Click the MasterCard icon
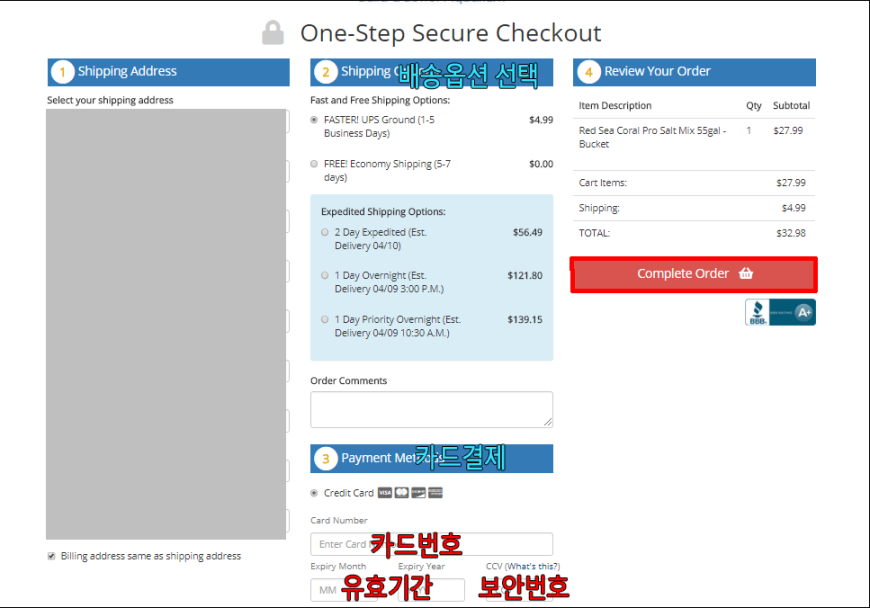Screen dimensions: 870x608 click(x=402, y=493)
